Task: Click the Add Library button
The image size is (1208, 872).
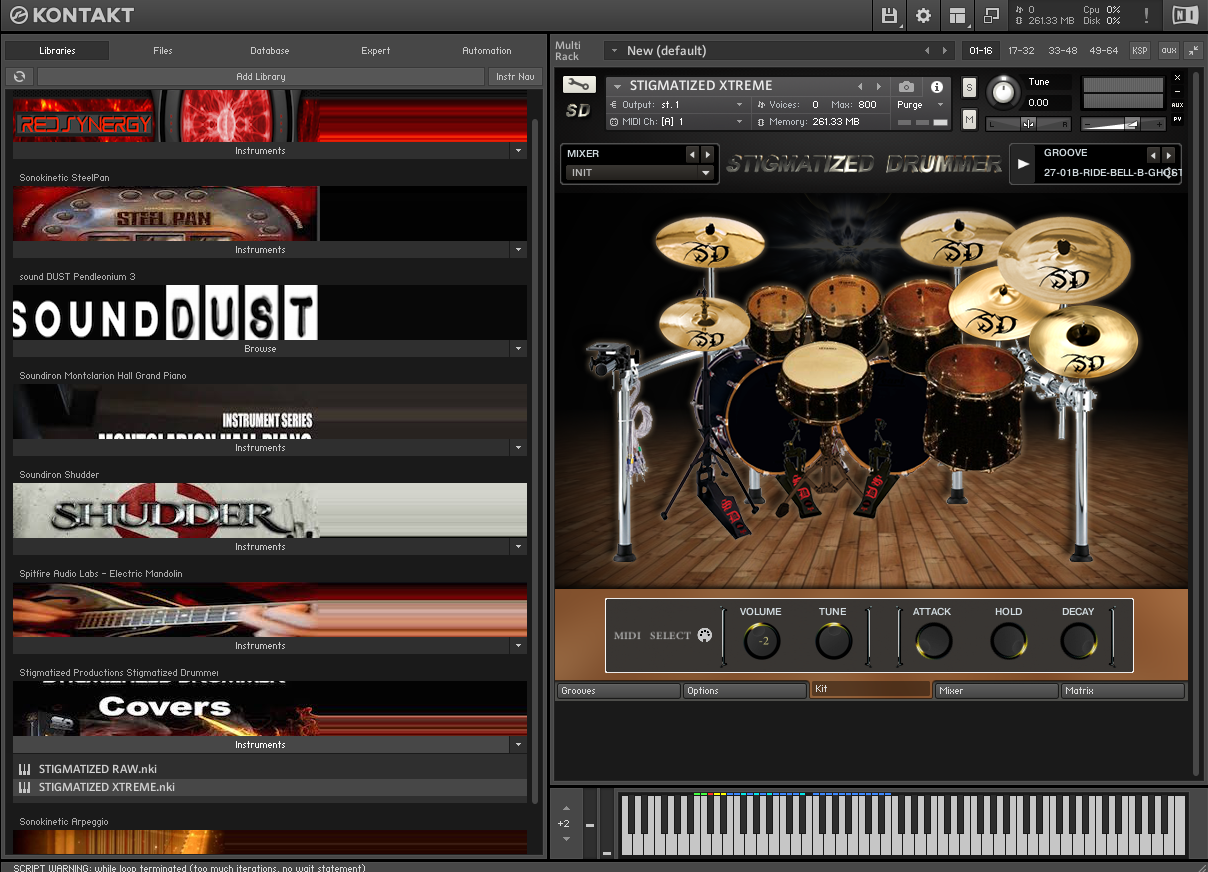Action: tap(261, 77)
